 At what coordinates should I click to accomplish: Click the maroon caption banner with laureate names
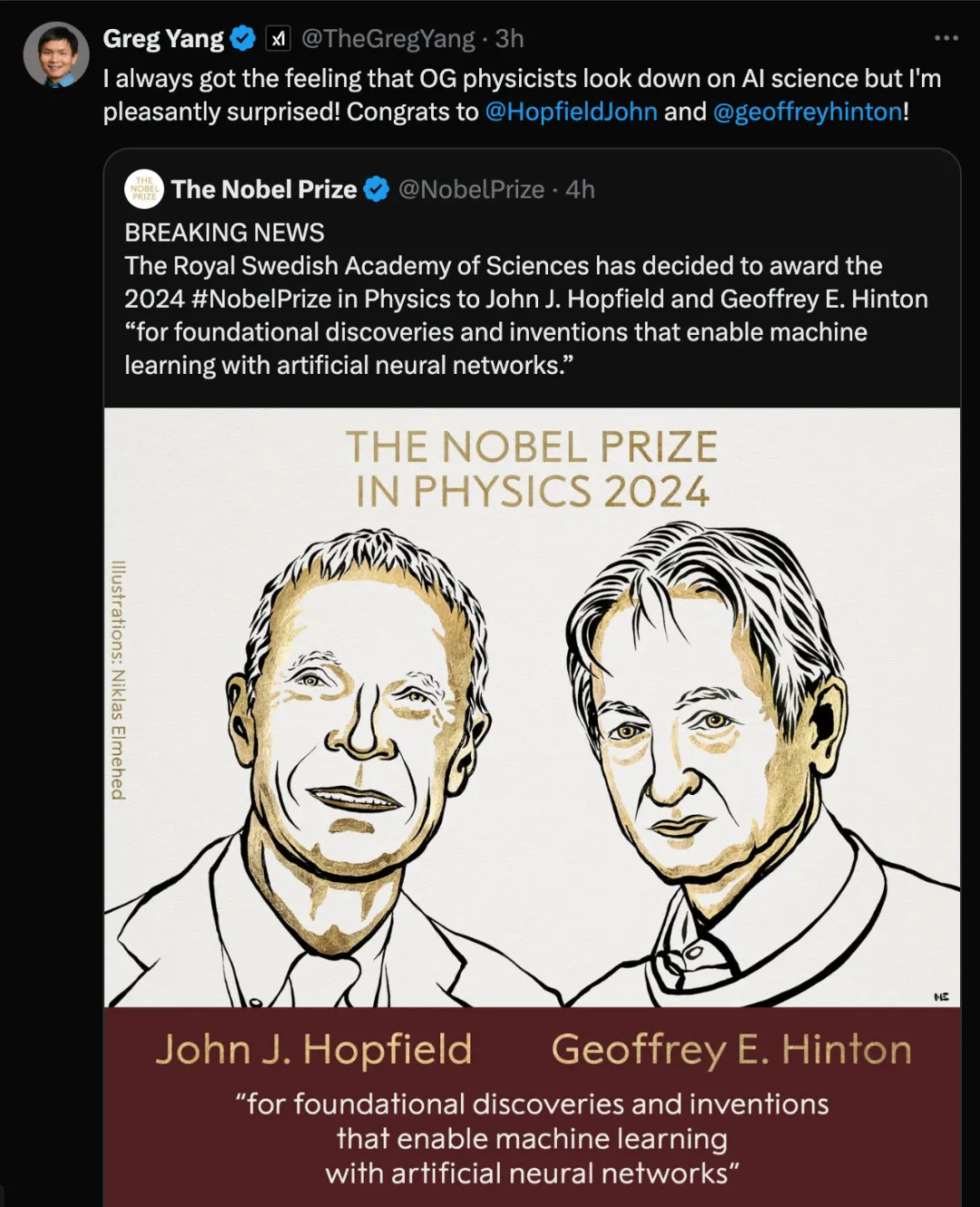point(532,1107)
